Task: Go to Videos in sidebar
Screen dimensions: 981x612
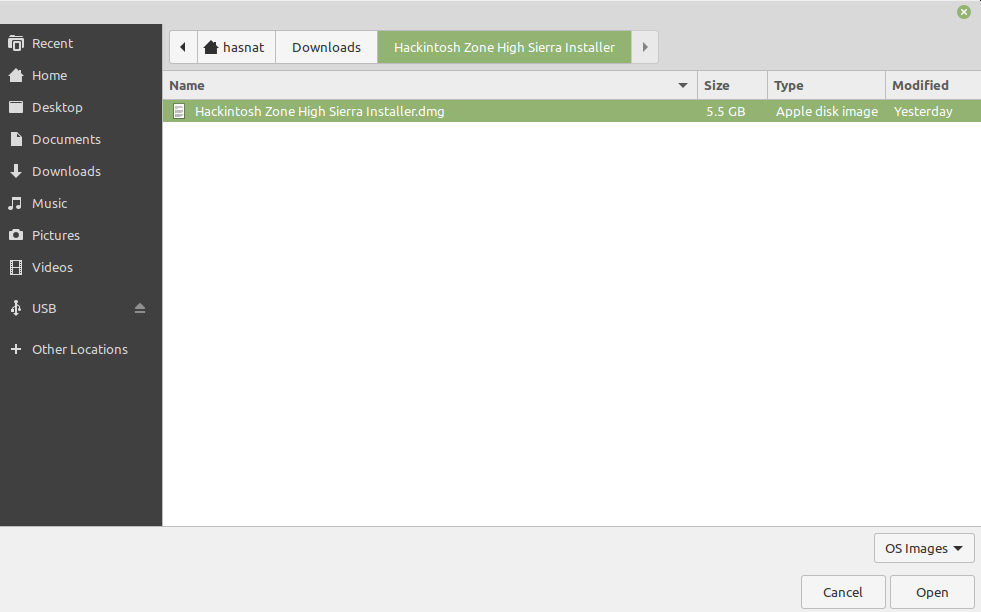Action: tap(81, 267)
